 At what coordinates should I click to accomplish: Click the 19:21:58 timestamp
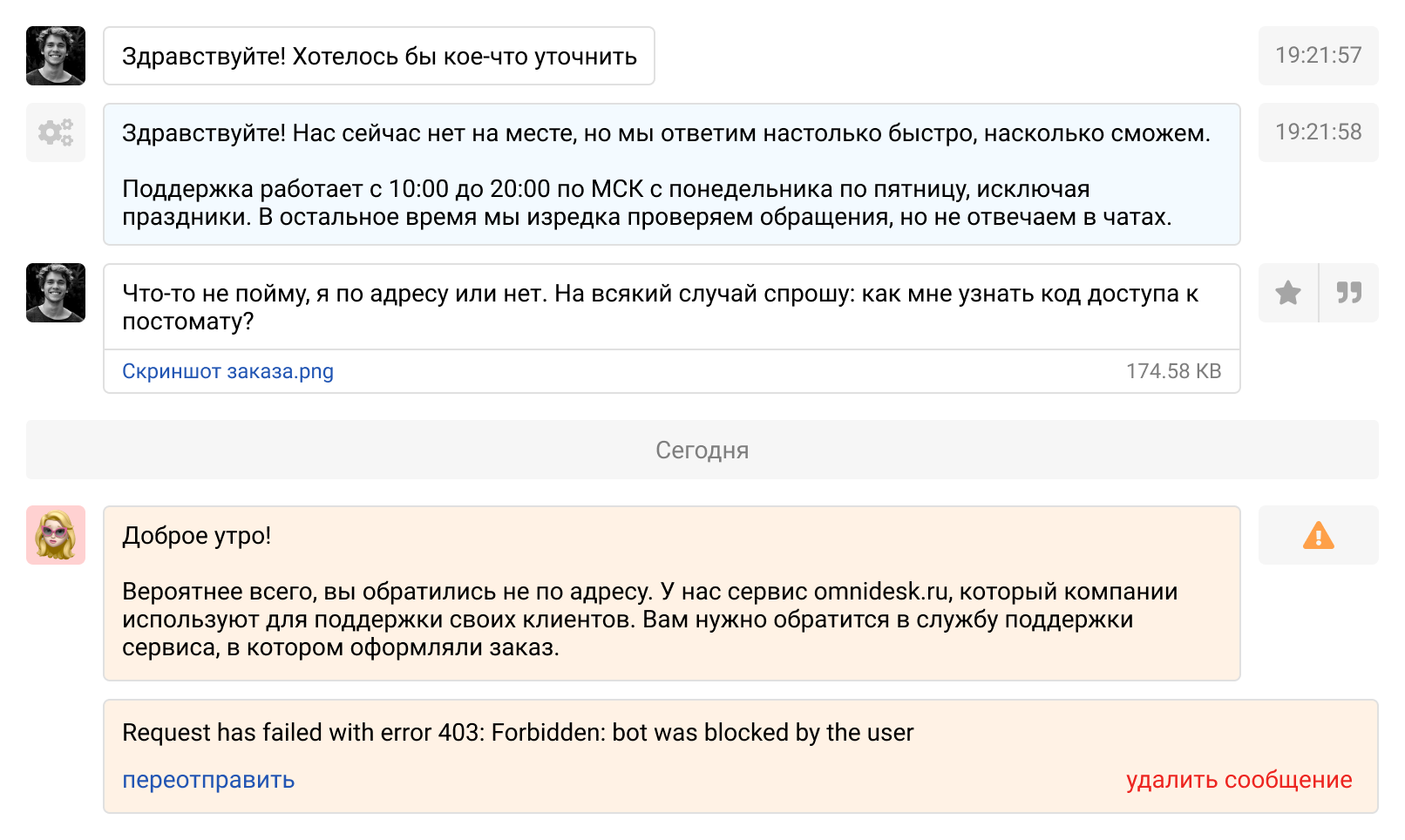(x=1318, y=132)
